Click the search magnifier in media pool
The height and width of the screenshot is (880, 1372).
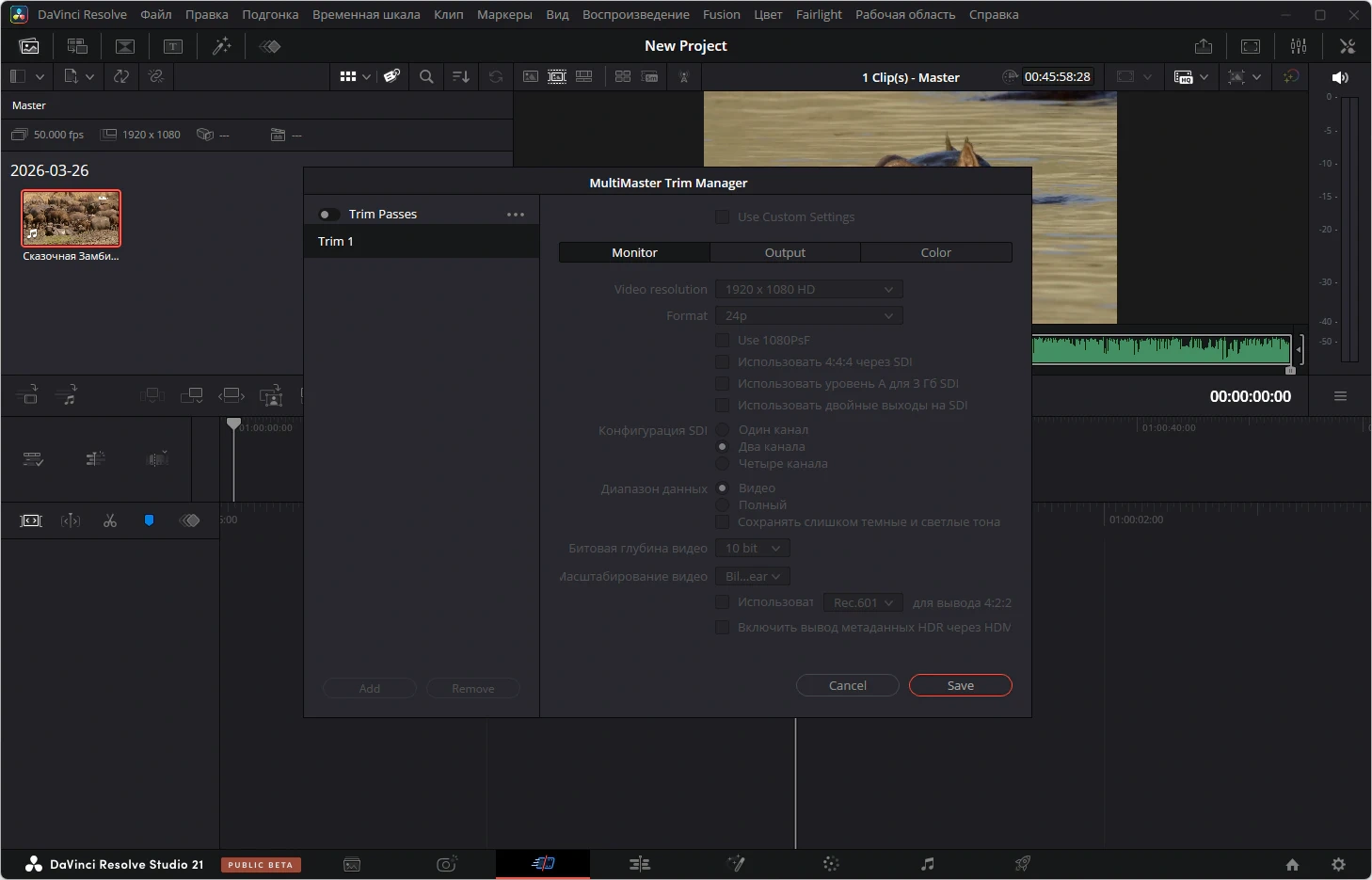pos(426,77)
